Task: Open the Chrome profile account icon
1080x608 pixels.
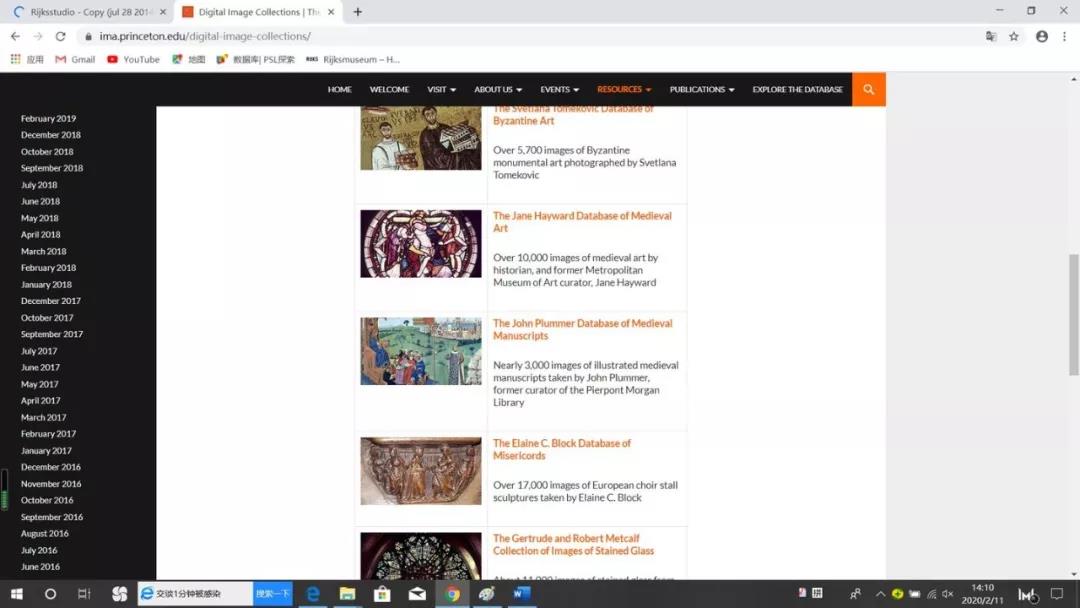Action: click(x=1042, y=36)
